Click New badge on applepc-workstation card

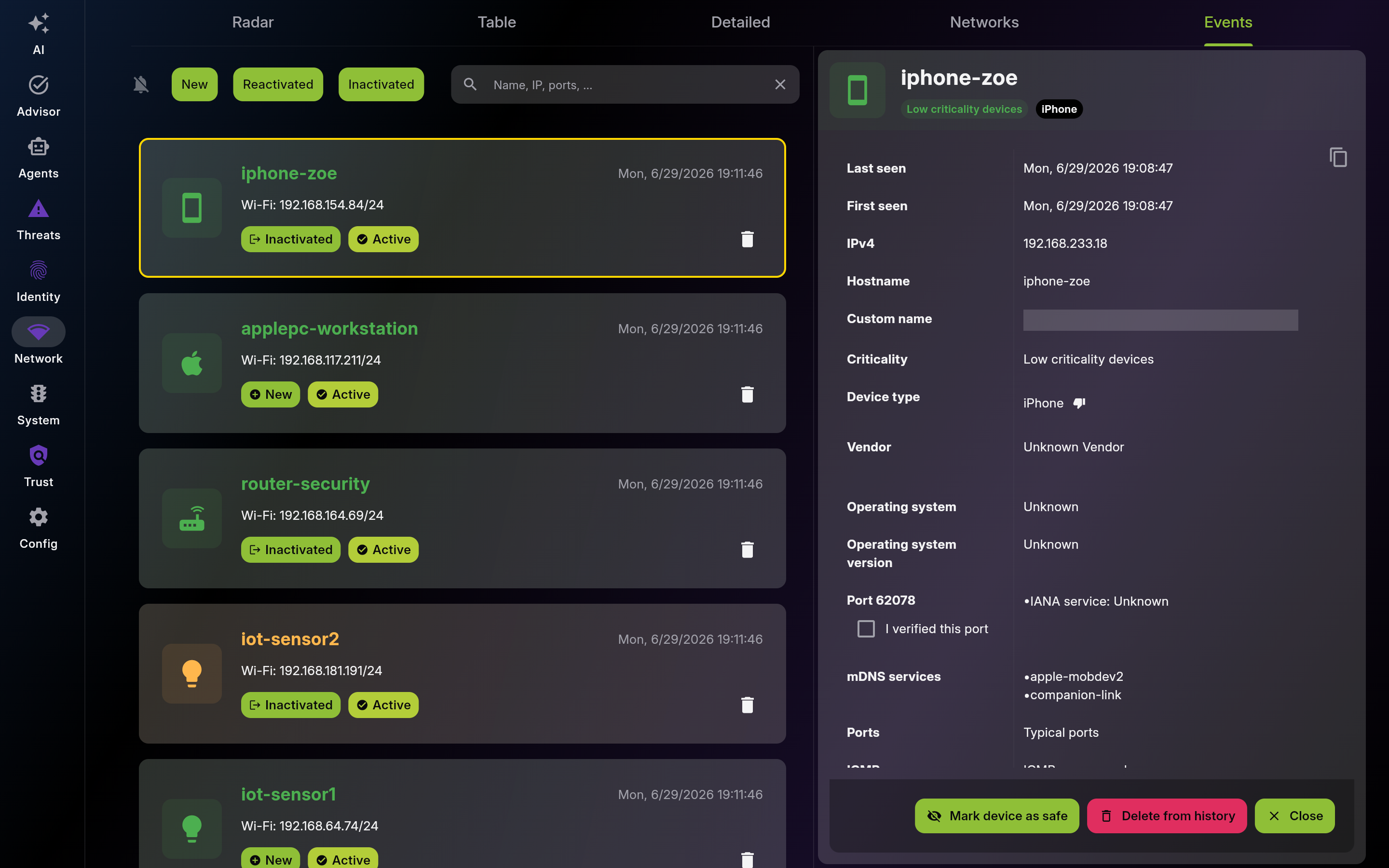[x=271, y=394]
